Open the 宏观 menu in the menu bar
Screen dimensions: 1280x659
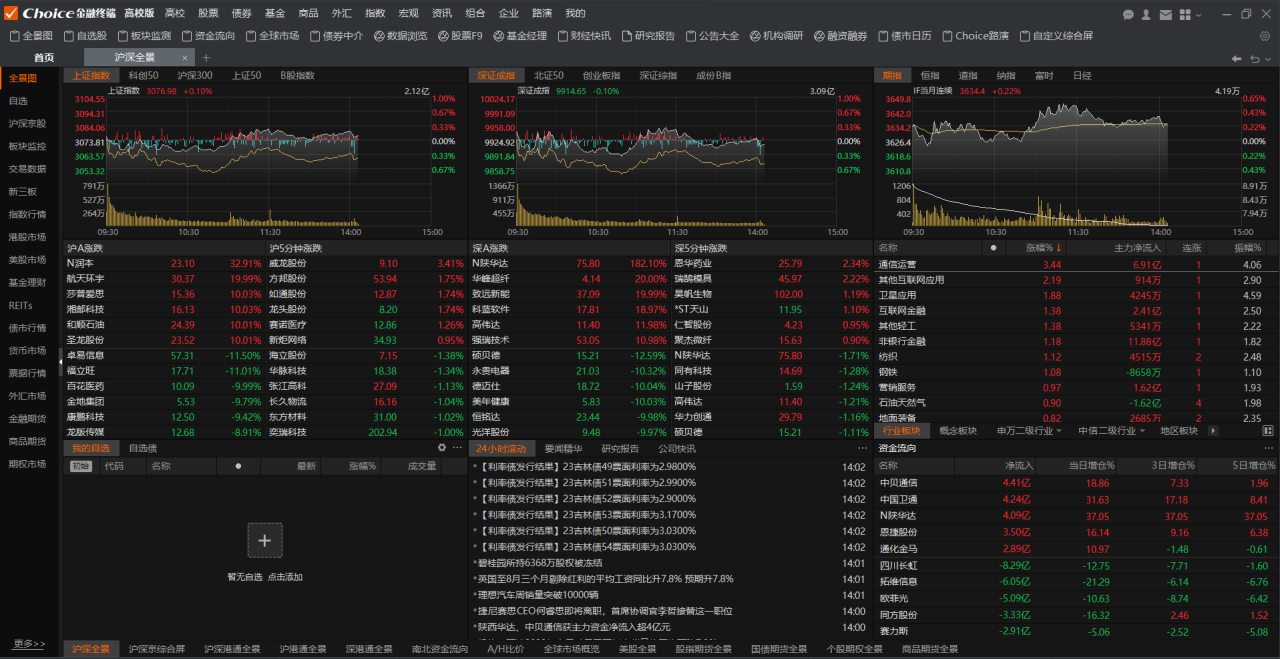(408, 13)
